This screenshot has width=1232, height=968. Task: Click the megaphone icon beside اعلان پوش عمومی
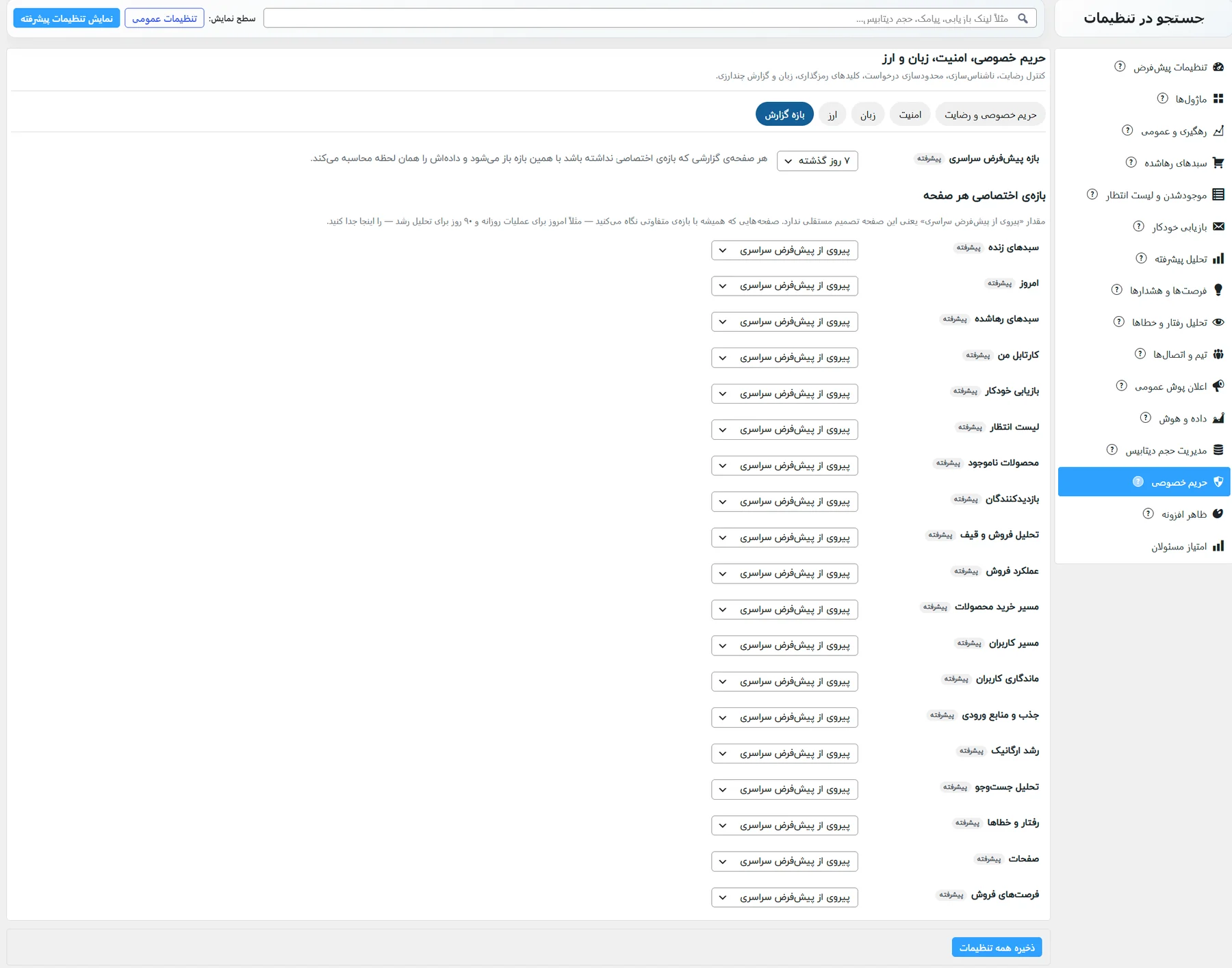1218,386
